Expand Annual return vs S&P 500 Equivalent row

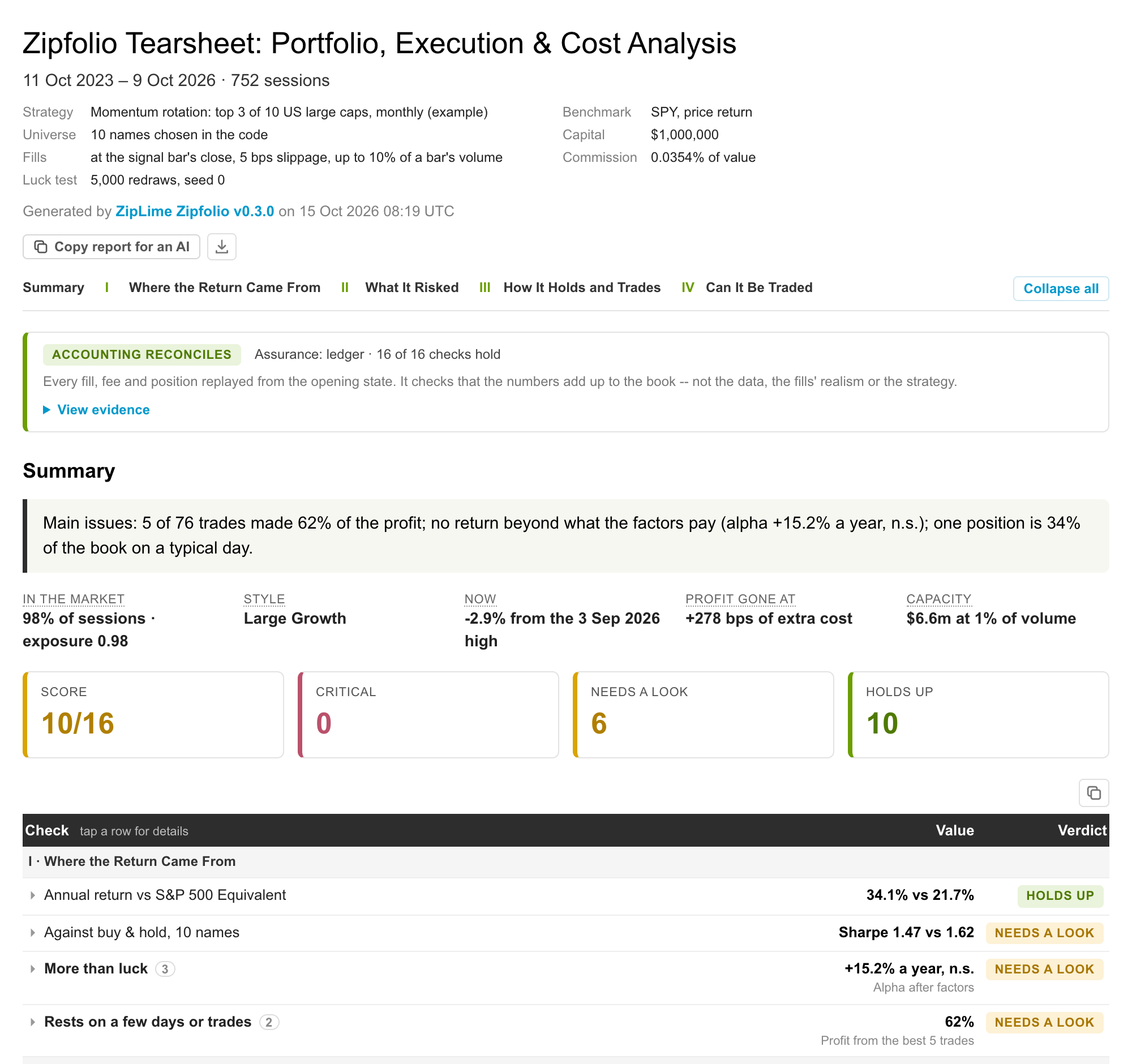coord(566,895)
